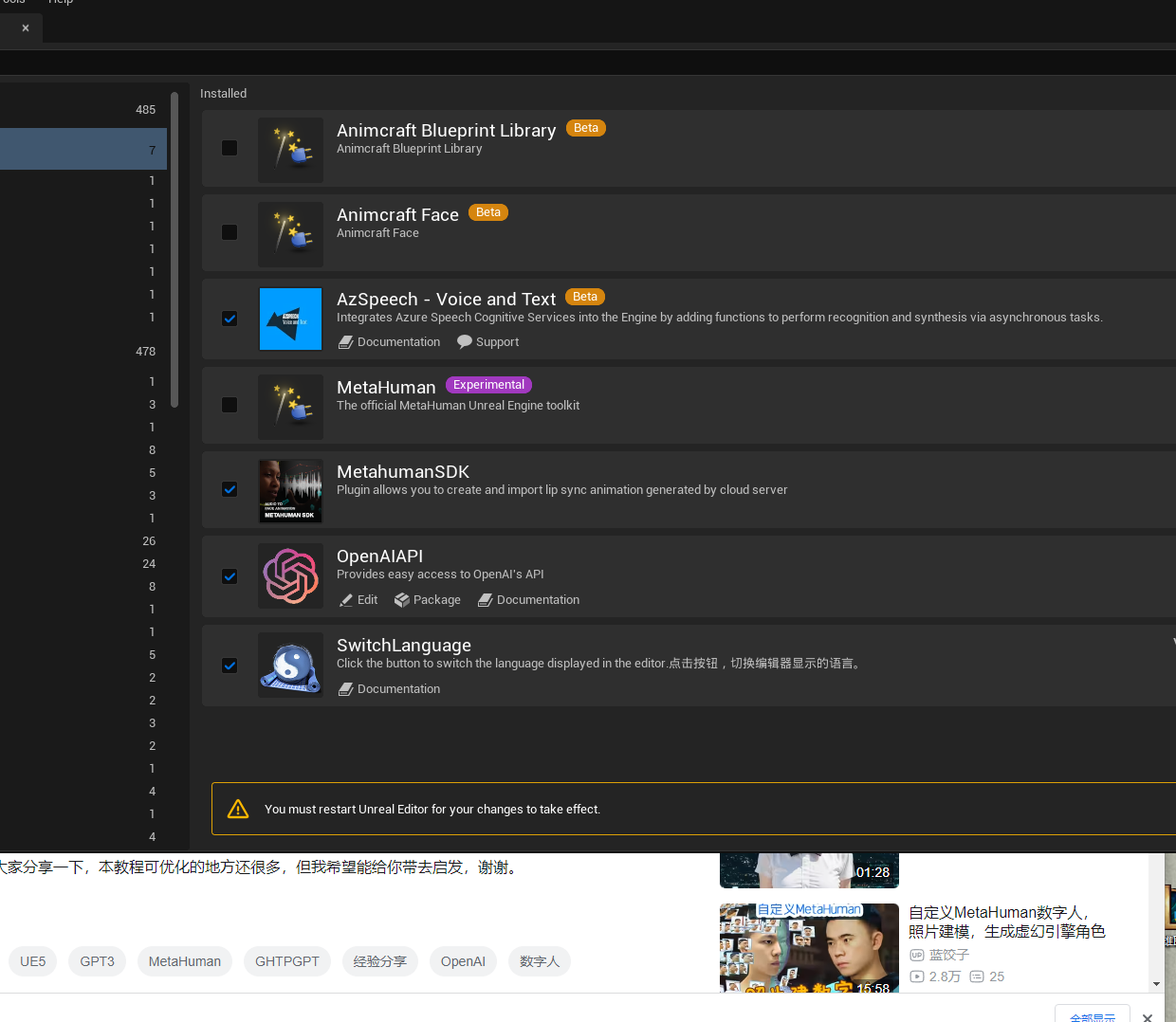Click the MetahumanSDK plugin thumbnail
Screen dimensions: 1176x1022
[x=290, y=491]
